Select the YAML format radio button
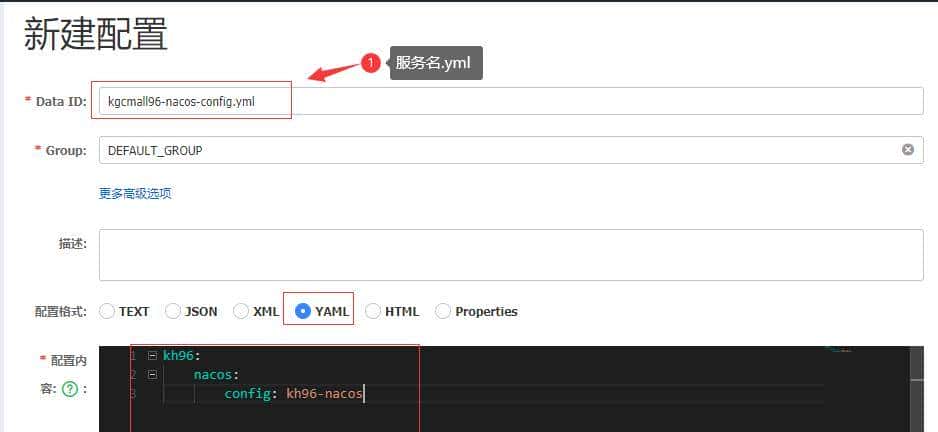Image resolution: width=938 pixels, height=432 pixels. click(x=303, y=311)
